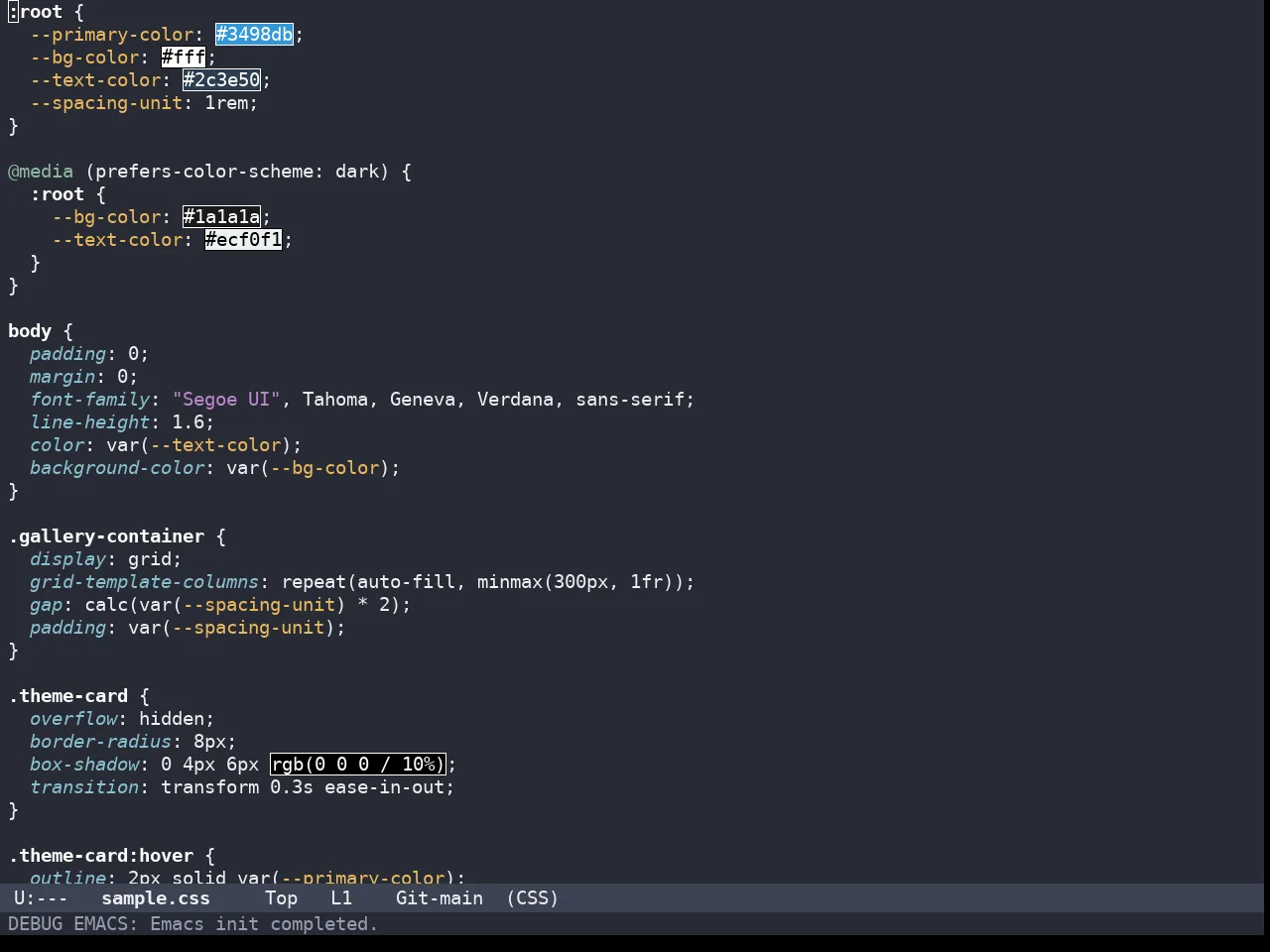This screenshot has height=952, width=1270.
Task: Click the Top position indicator in mode line
Action: (282, 898)
